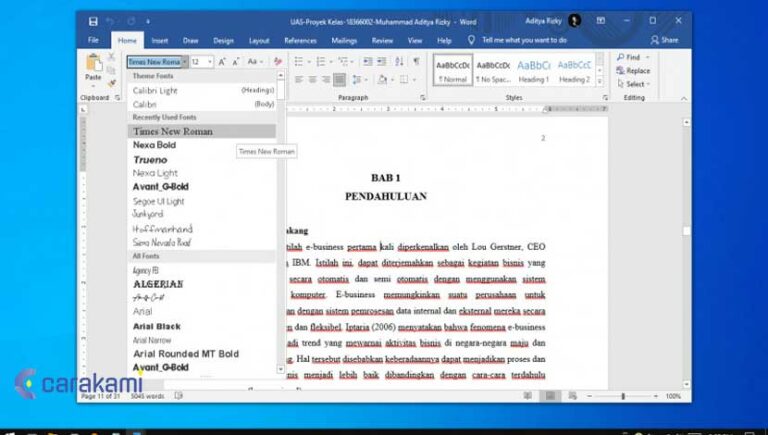768x435 pixels.
Task: Click the Save icon in title bar
Action: [x=93, y=20]
